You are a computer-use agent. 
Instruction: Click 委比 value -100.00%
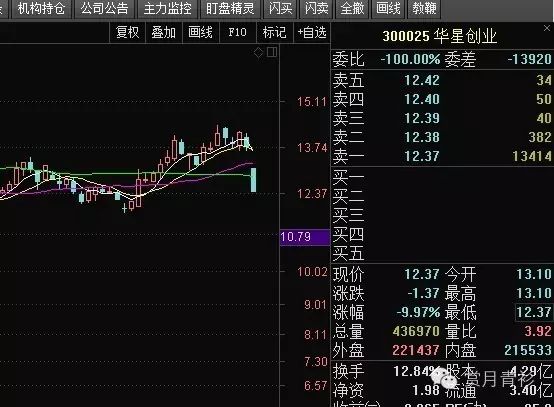coord(411,59)
